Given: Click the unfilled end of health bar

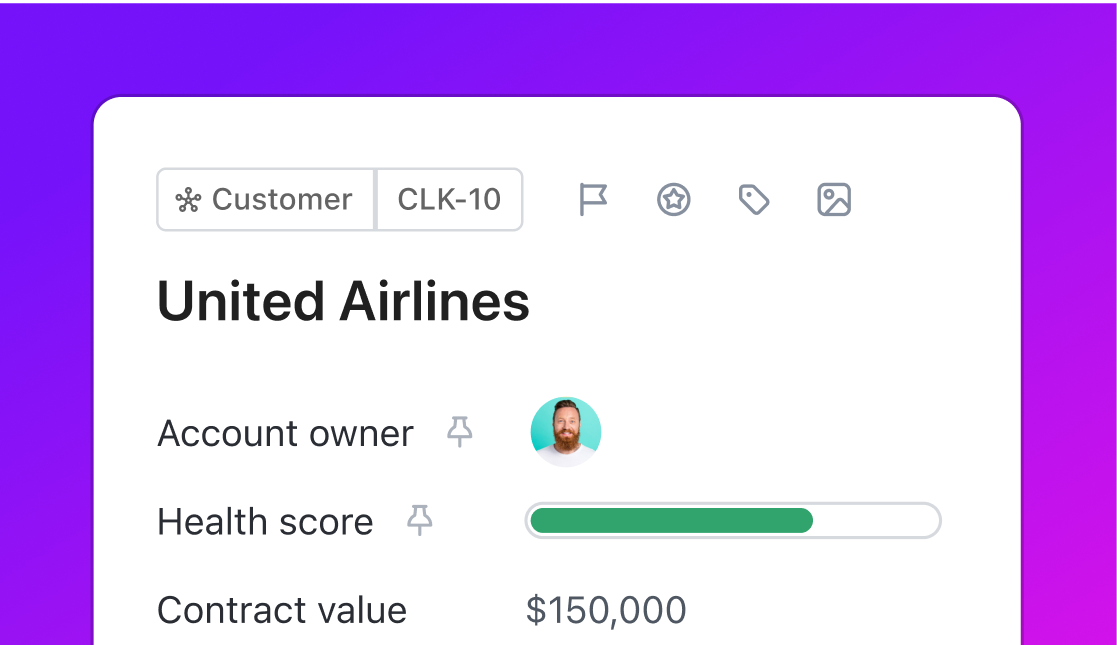Looking at the screenshot, I should tap(875, 520).
